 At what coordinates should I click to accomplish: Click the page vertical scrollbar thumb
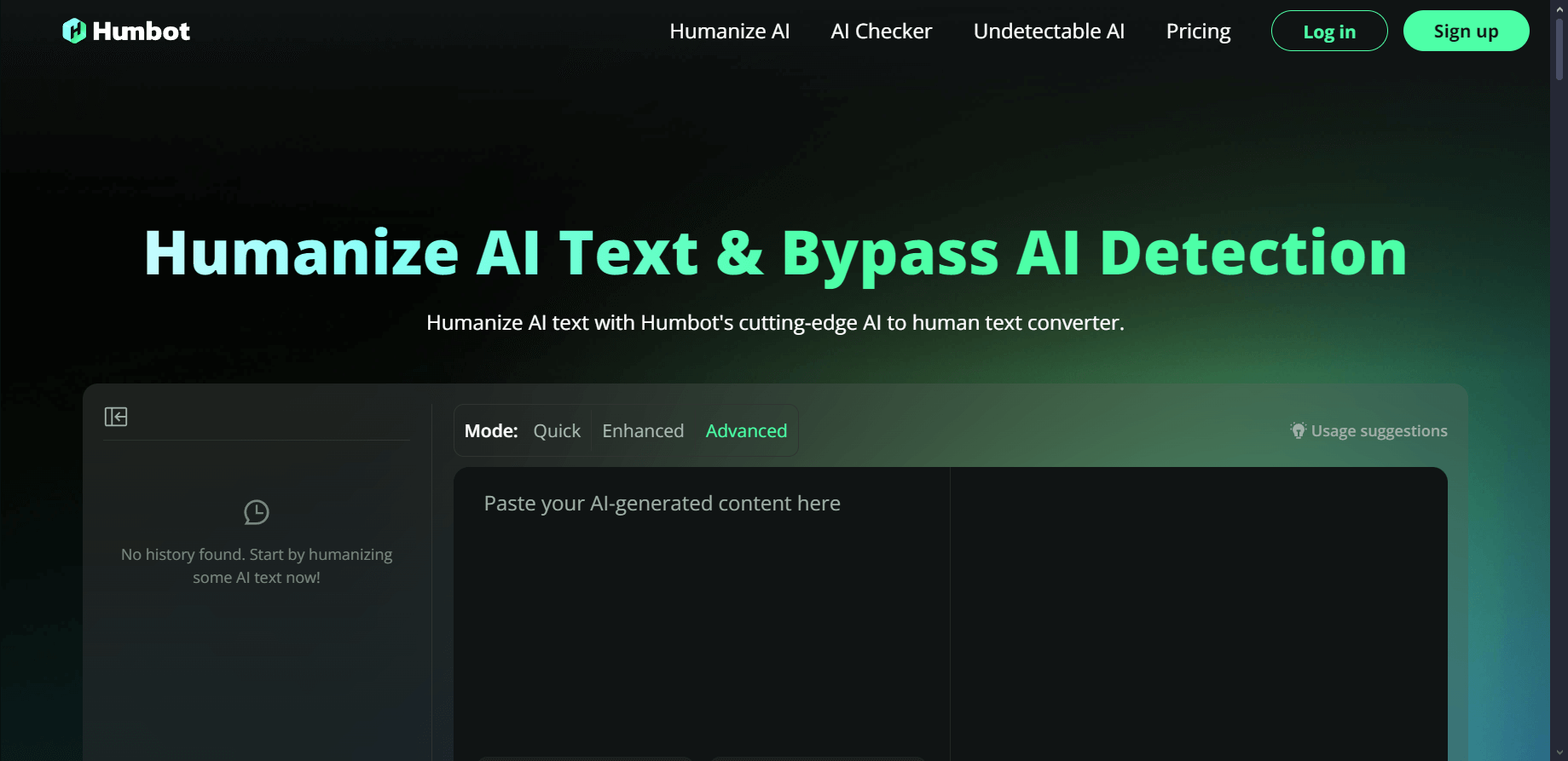click(x=1559, y=49)
